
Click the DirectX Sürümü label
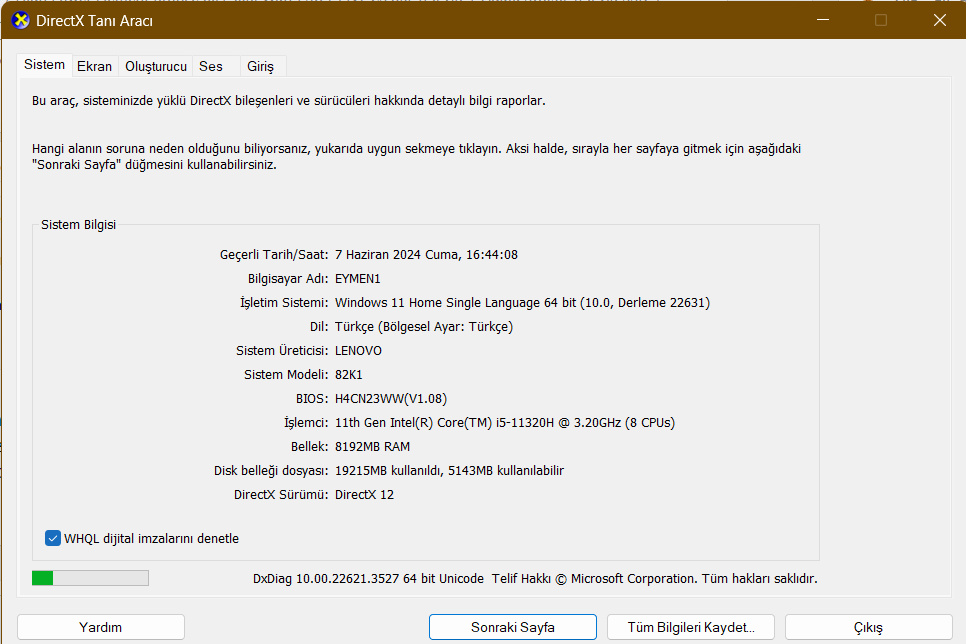(281, 495)
